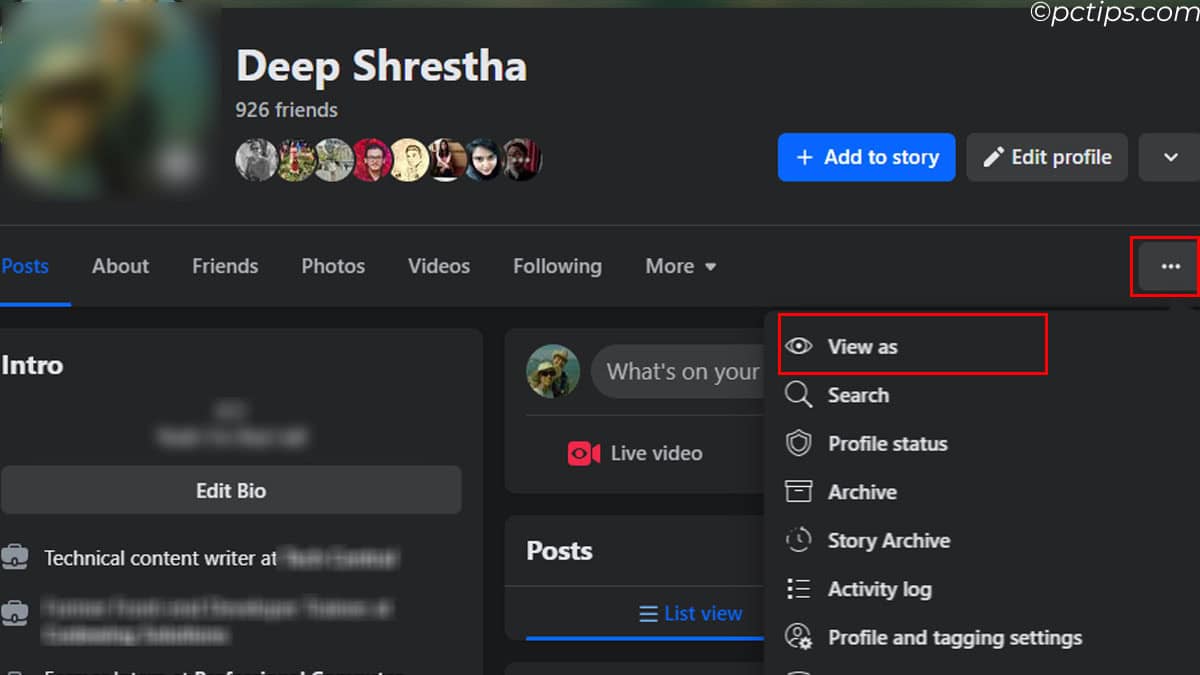The width and height of the screenshot is (1200, 675).
Task: Click the What's on your mind field
Action: [684, 371]
